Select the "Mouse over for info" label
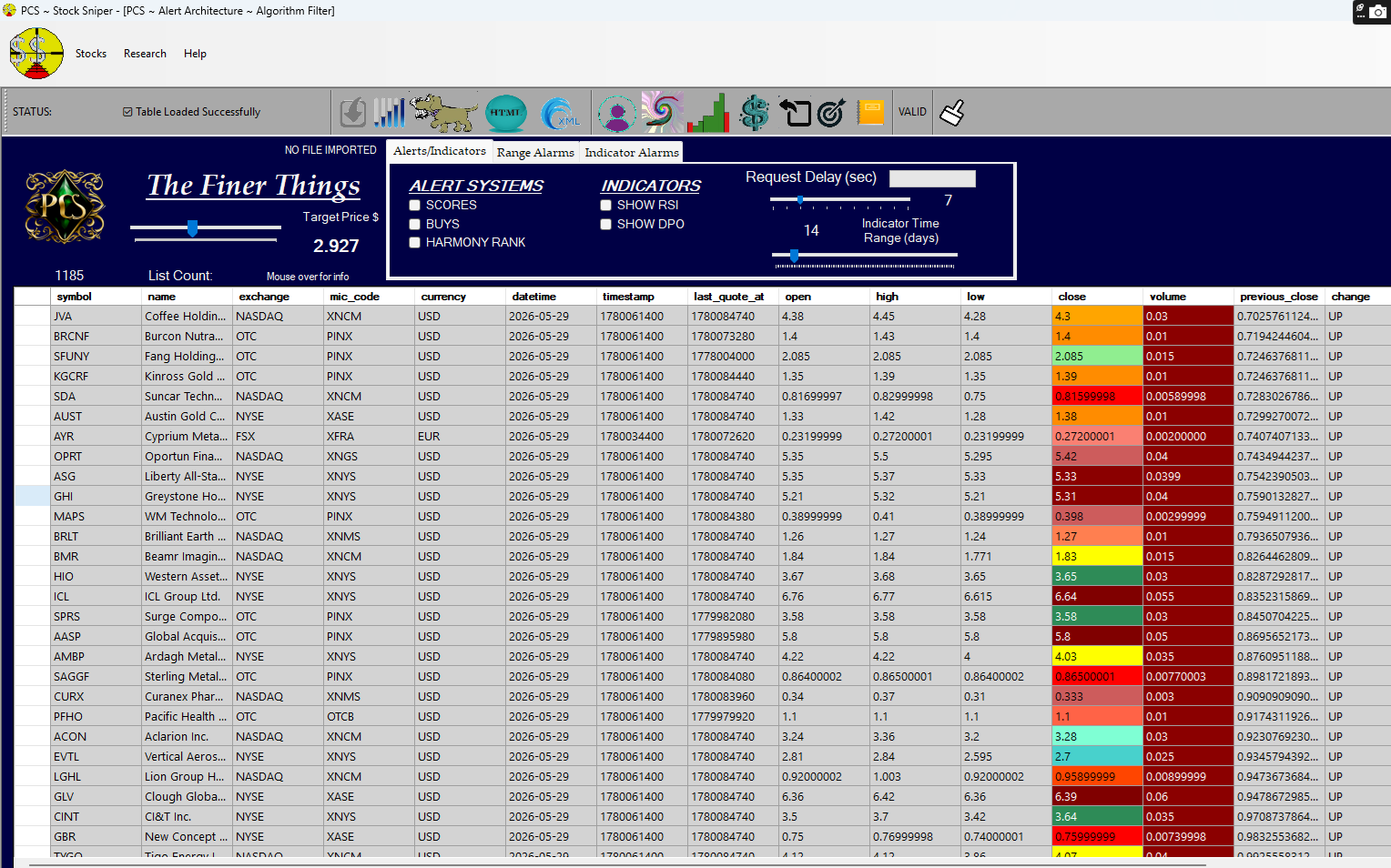The height and width of the screenshot is (868, 1391). click(x=308, y=277)
